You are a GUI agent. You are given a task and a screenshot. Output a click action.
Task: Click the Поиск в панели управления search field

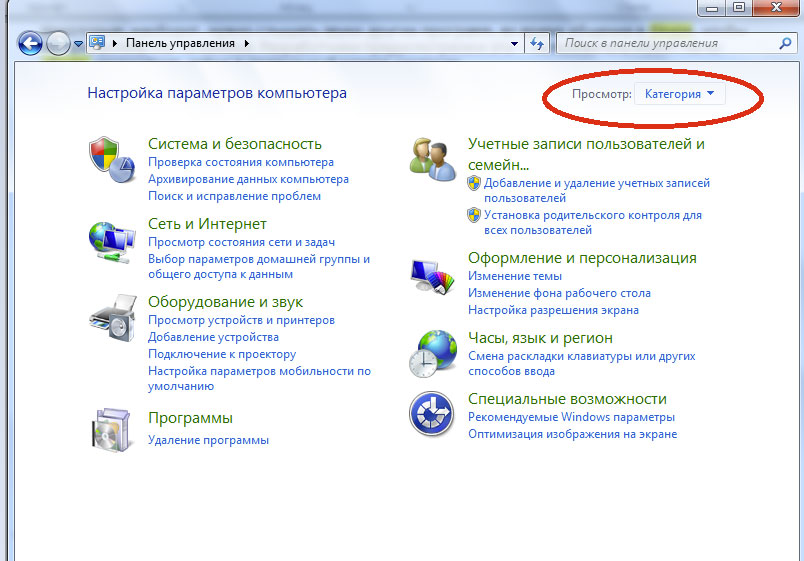668,44
